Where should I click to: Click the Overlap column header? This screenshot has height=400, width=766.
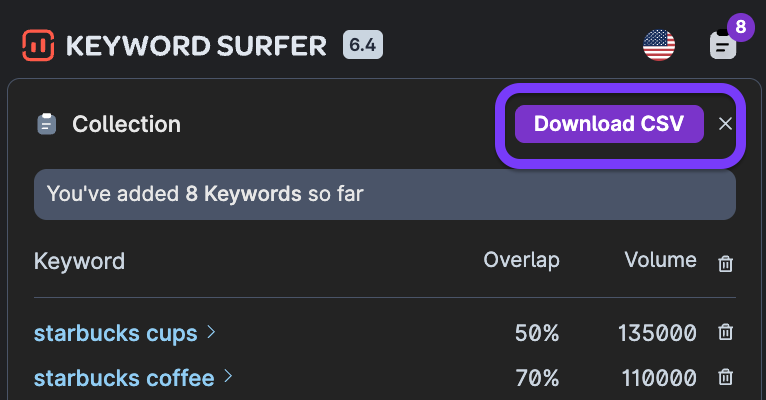coord(521,260)
